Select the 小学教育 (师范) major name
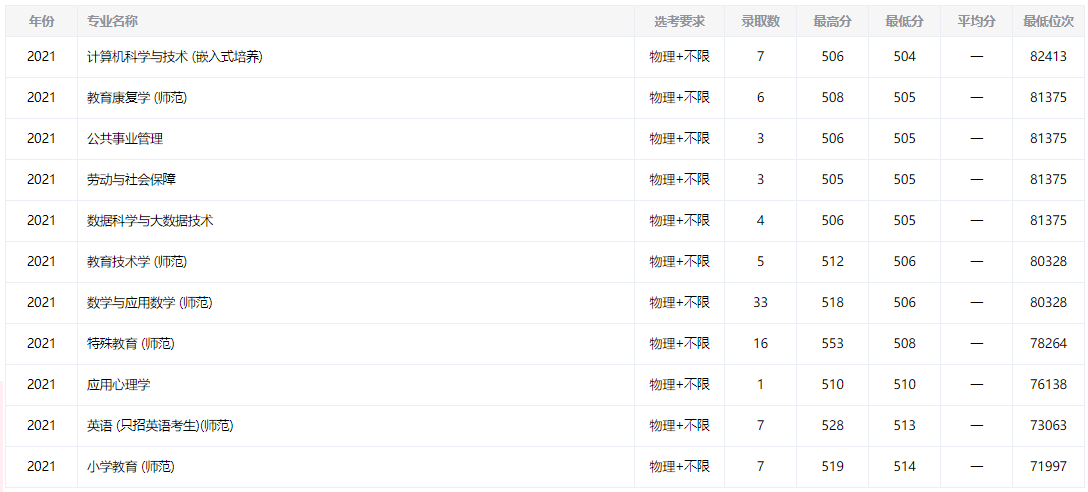 click(131, 467)
